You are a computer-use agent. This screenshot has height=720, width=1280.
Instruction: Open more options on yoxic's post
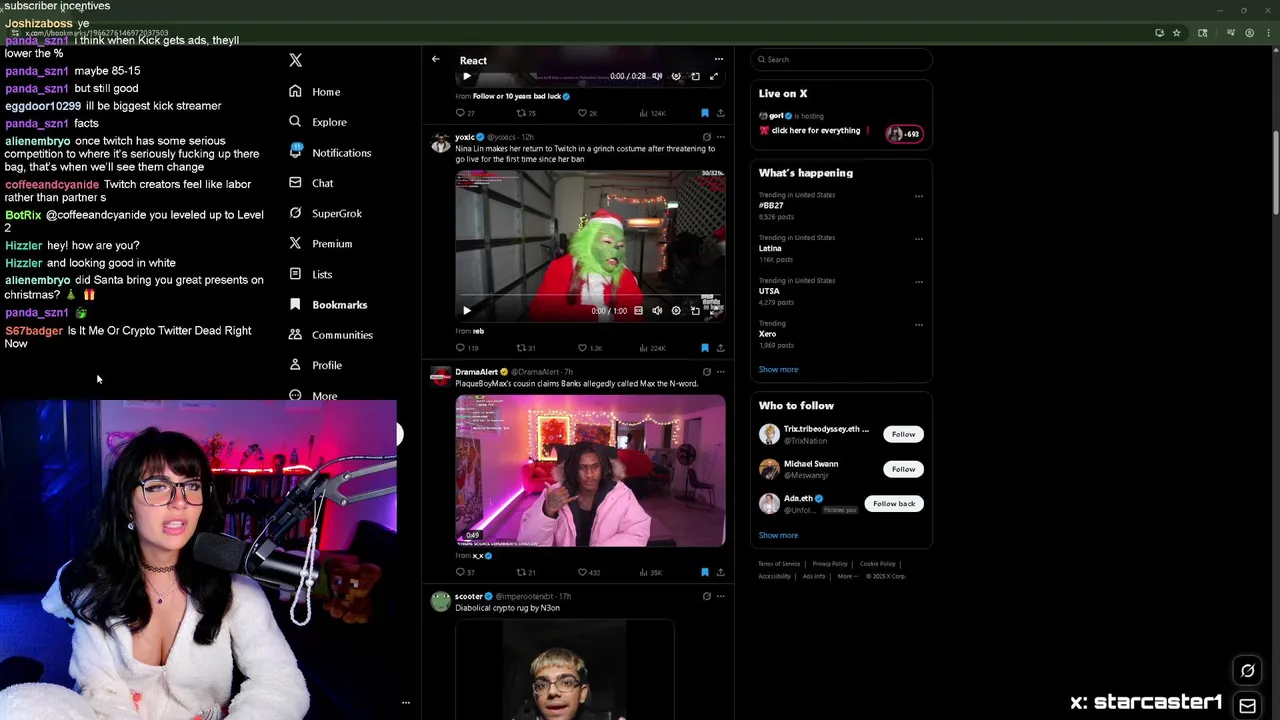[720, 137]
